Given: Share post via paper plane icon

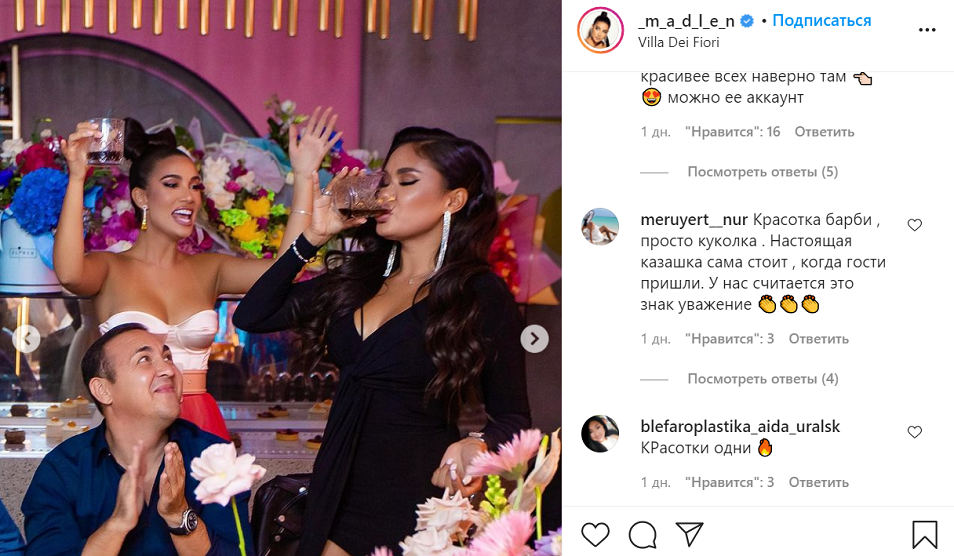Looking at the screenshot, I should 690,534.
